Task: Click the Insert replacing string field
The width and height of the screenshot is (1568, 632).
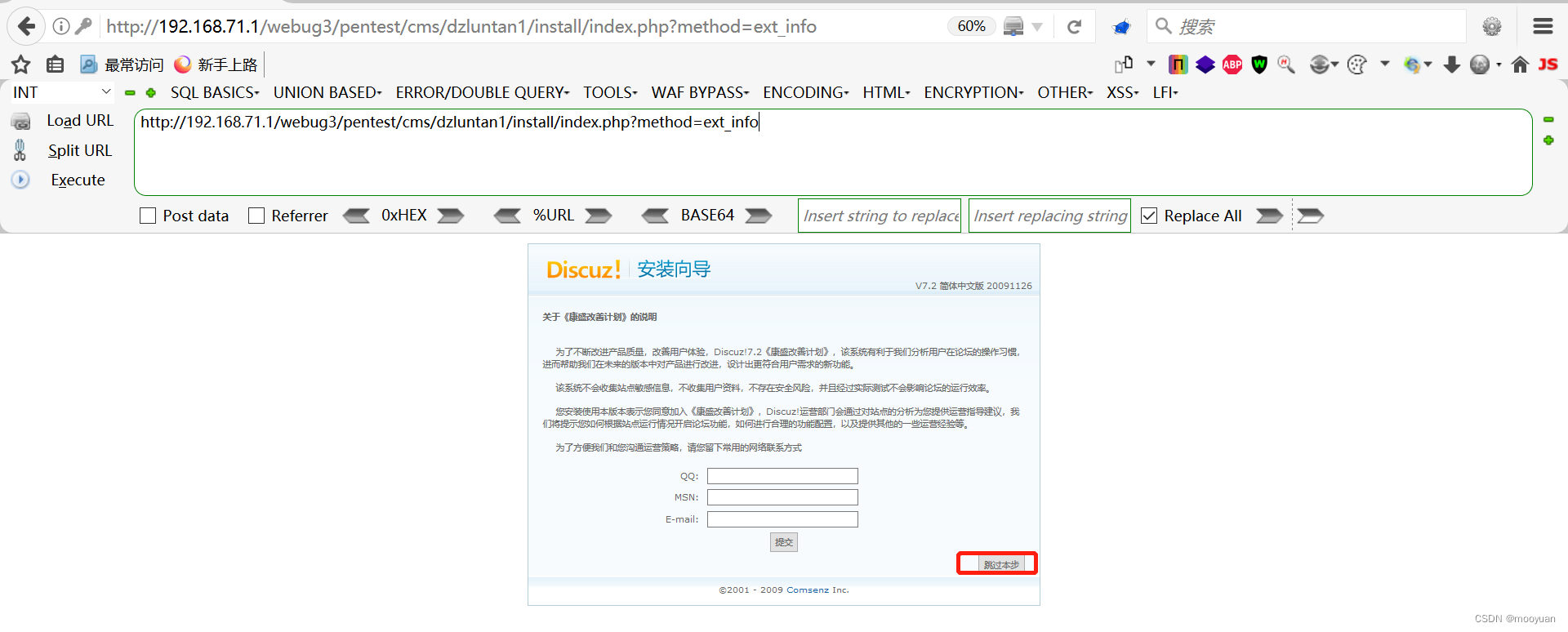Action: 1049,216
